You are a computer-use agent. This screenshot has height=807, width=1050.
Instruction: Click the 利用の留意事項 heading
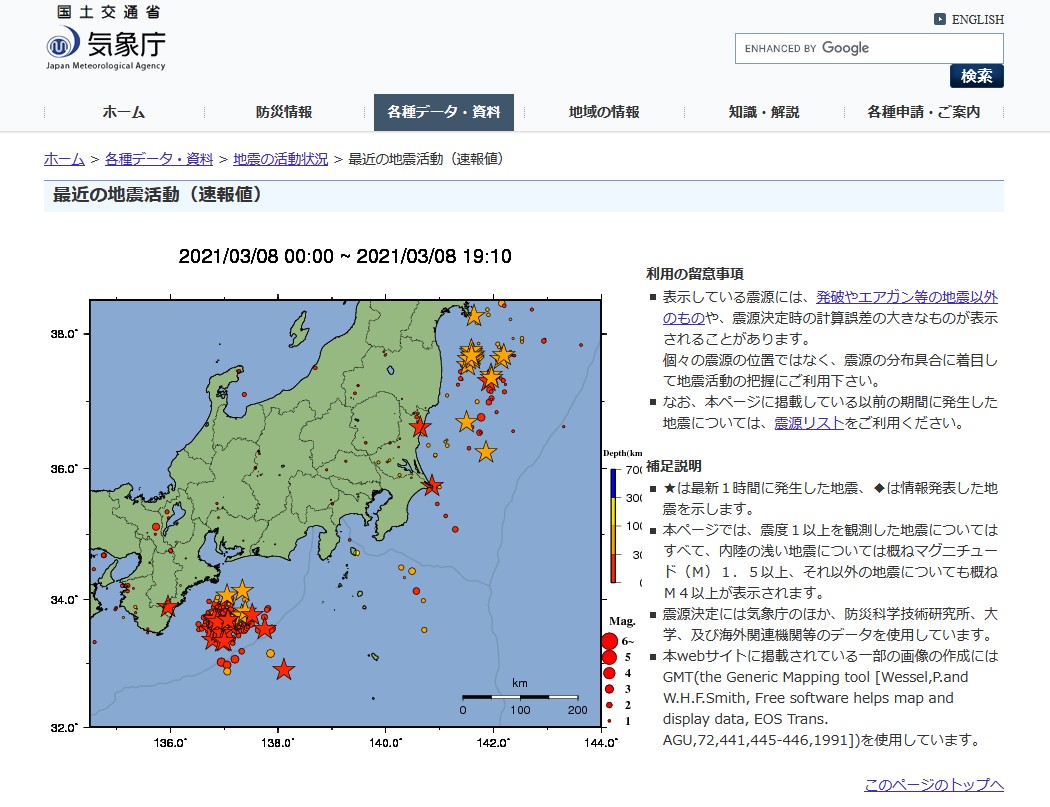point(695,274)
